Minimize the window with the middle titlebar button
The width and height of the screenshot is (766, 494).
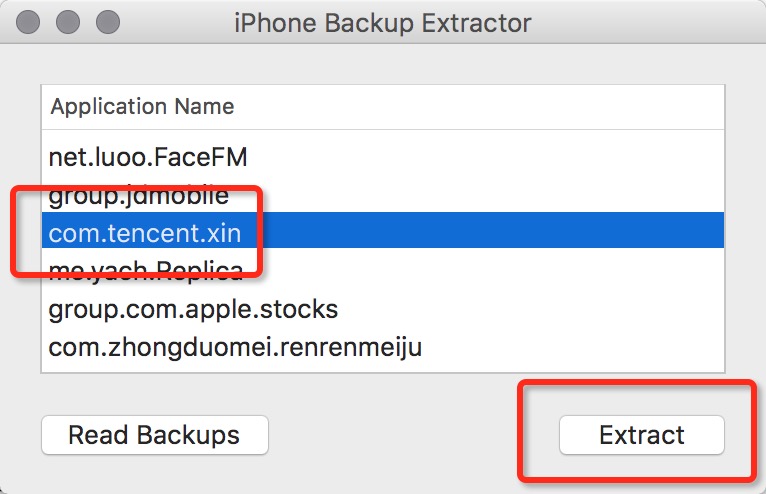coord(69,21)
